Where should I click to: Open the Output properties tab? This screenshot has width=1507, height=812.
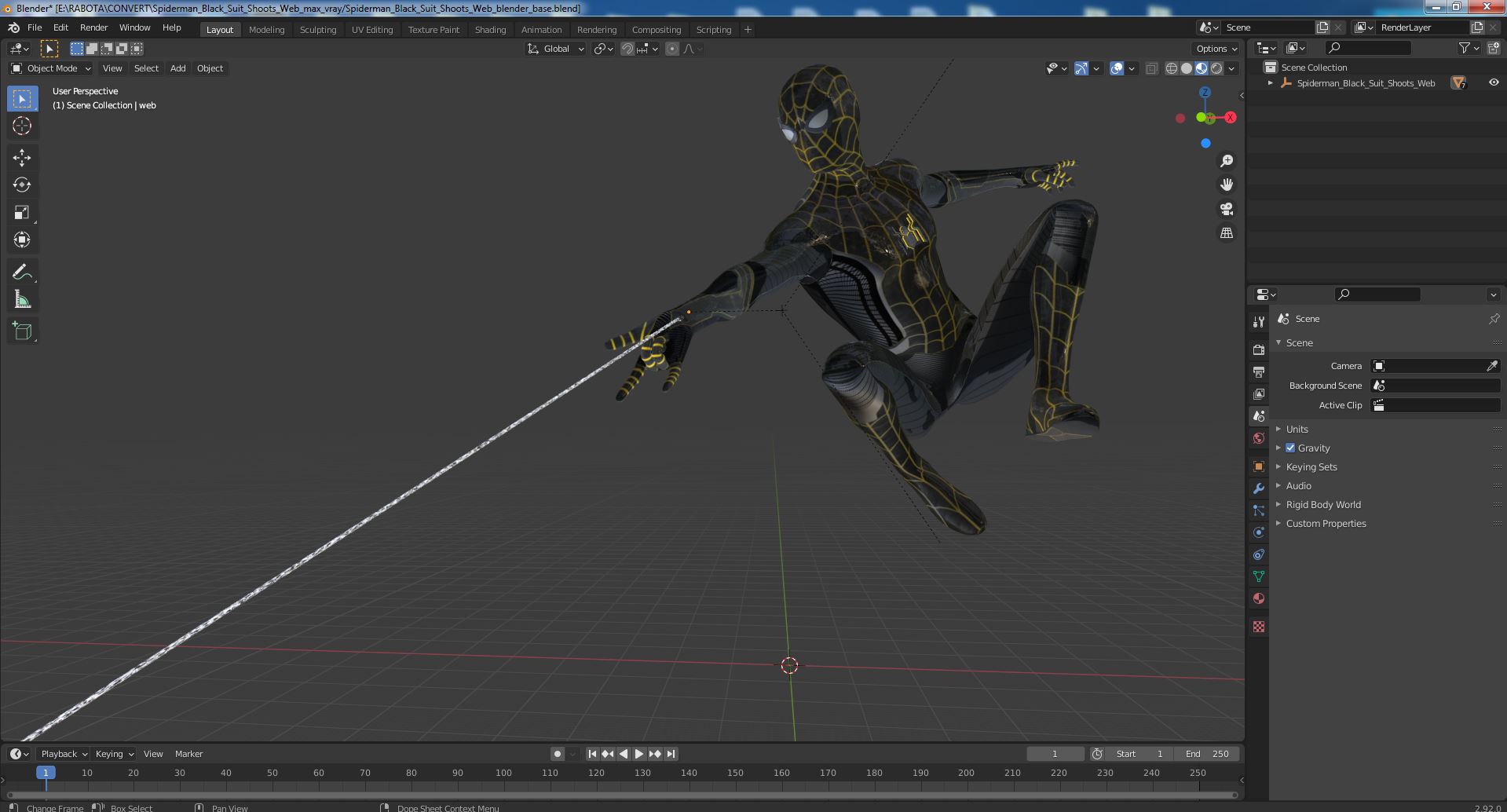pos(1259,371)
